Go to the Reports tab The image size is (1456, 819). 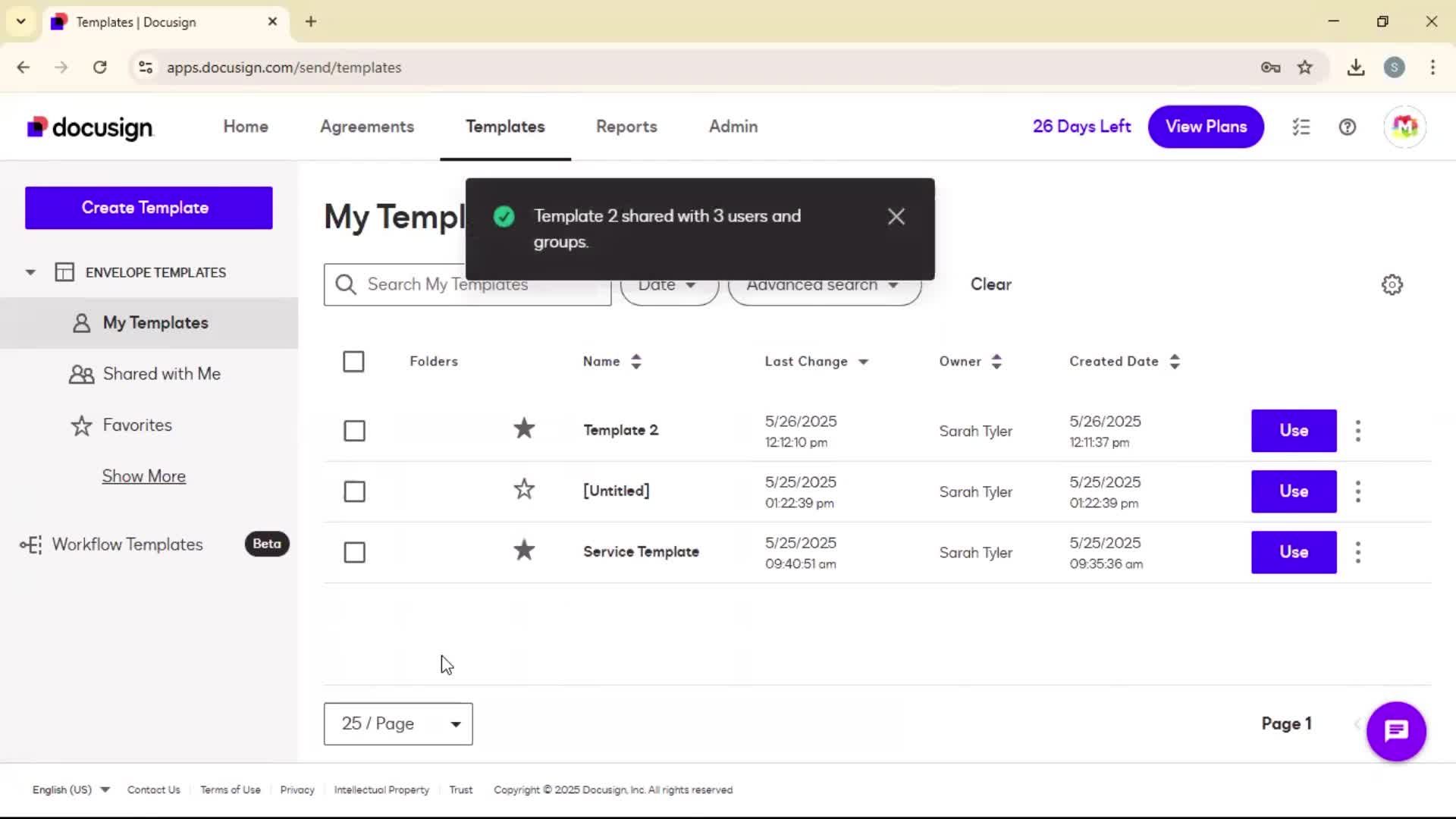click(626, 127)
